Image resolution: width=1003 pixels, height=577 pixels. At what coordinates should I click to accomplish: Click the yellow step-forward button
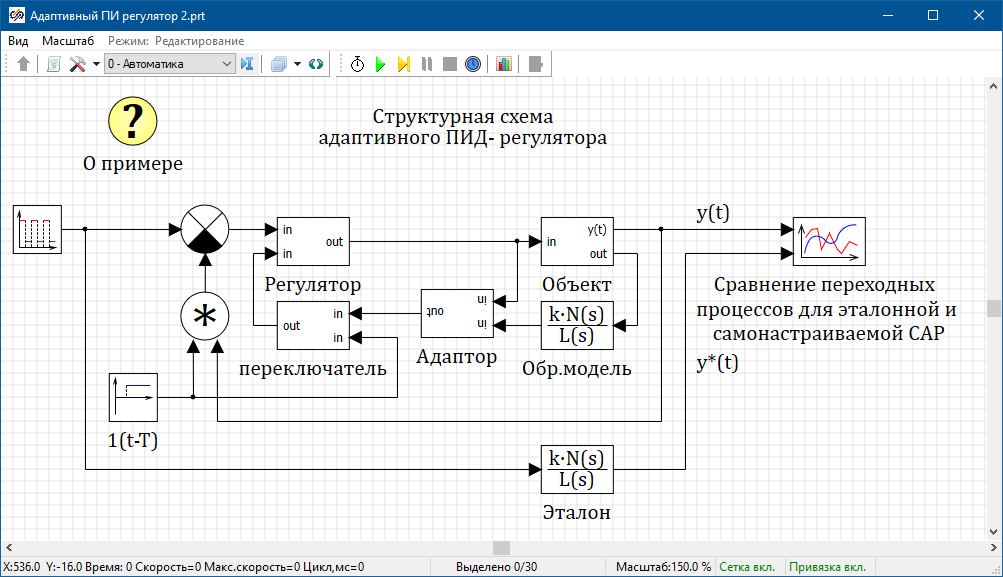point(403,64)
